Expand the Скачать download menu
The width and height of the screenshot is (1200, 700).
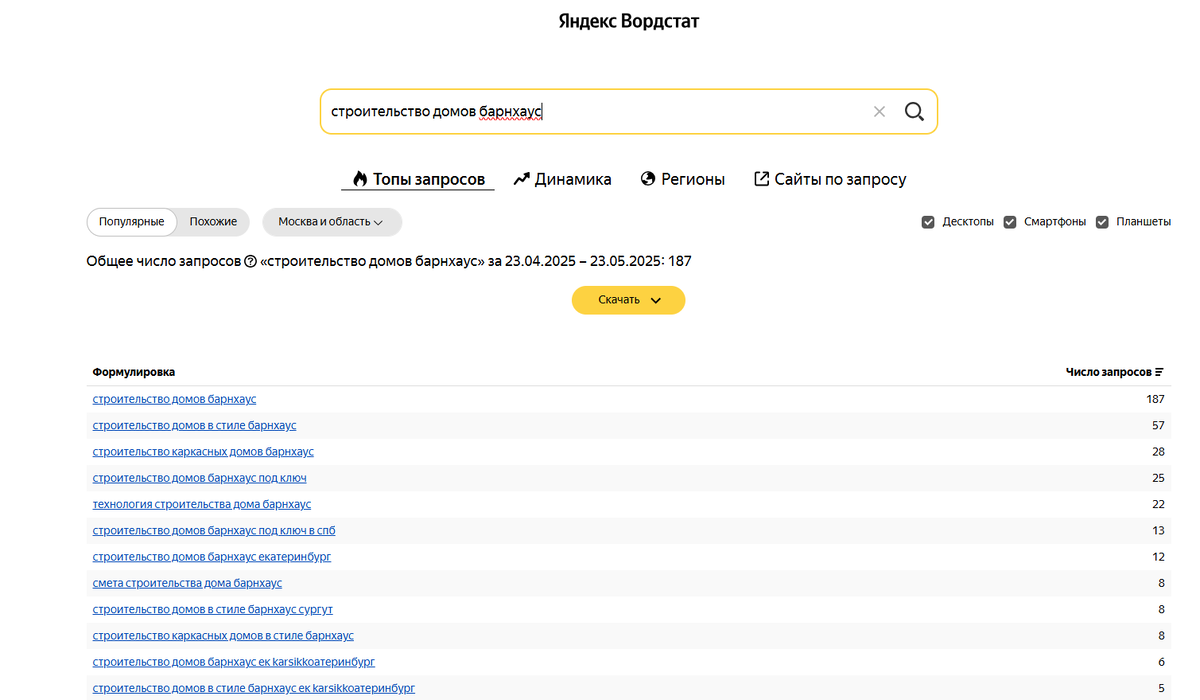[x=628, y=300]
